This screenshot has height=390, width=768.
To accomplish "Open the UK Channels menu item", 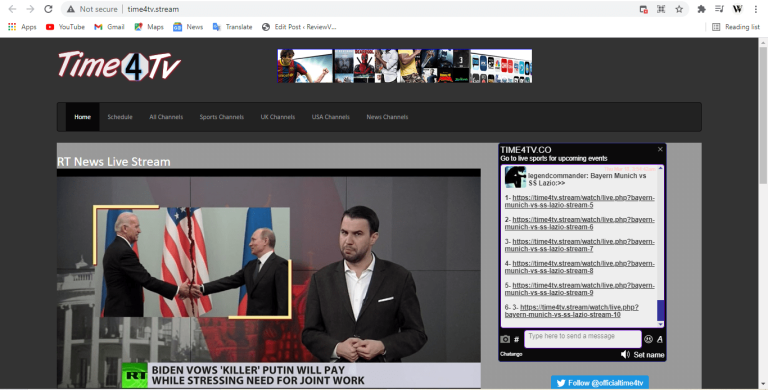I will click(278, 117).
